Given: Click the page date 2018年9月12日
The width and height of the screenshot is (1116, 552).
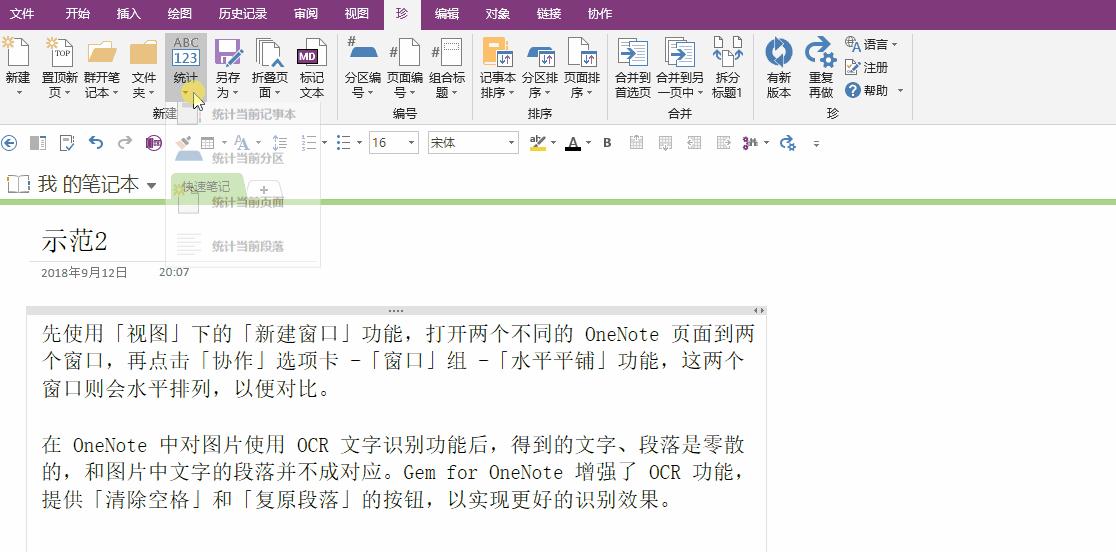Looking at the screenshot, I should (x=84, y=272).
